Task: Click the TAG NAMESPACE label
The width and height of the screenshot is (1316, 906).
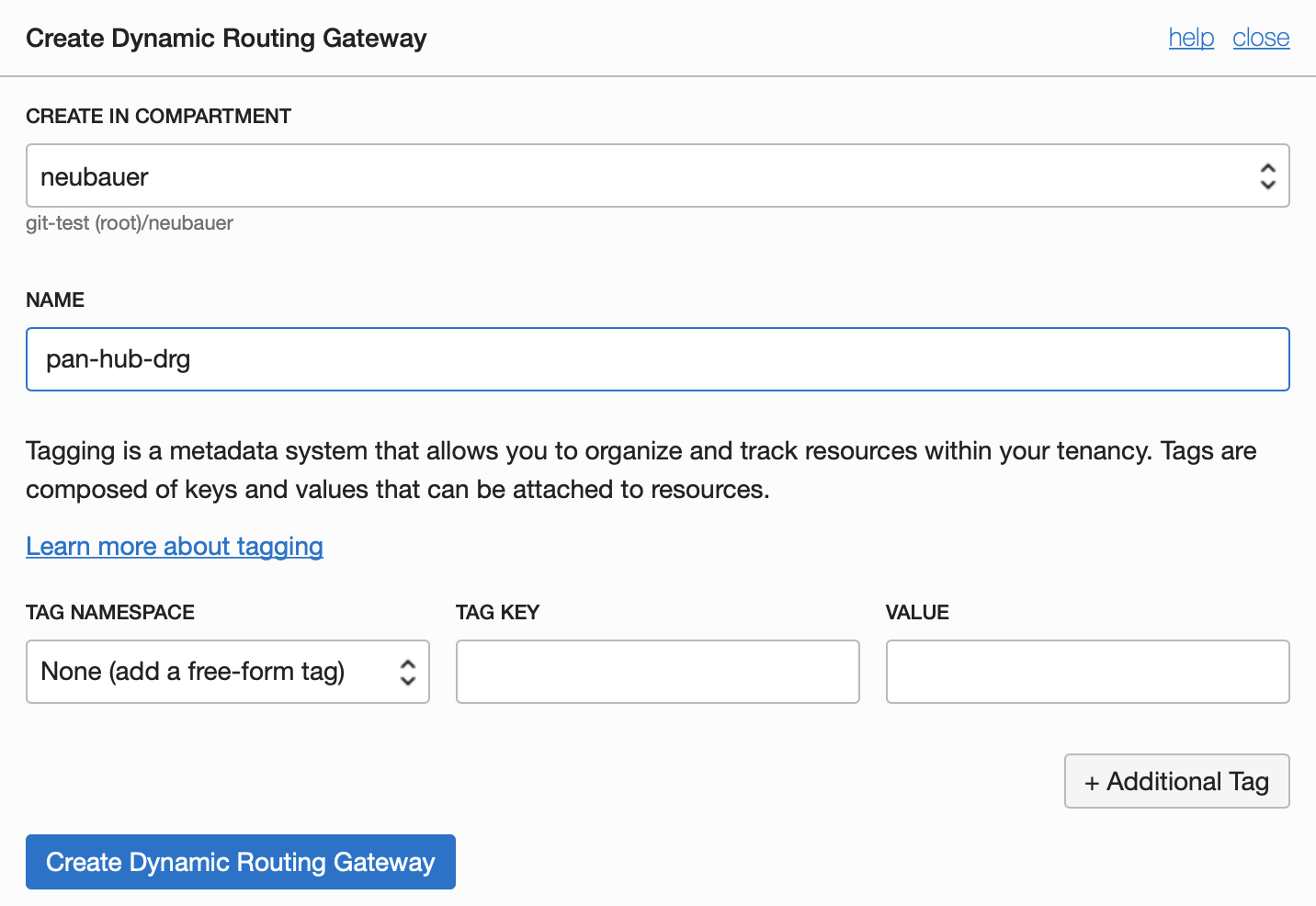Action: (110, 612)
